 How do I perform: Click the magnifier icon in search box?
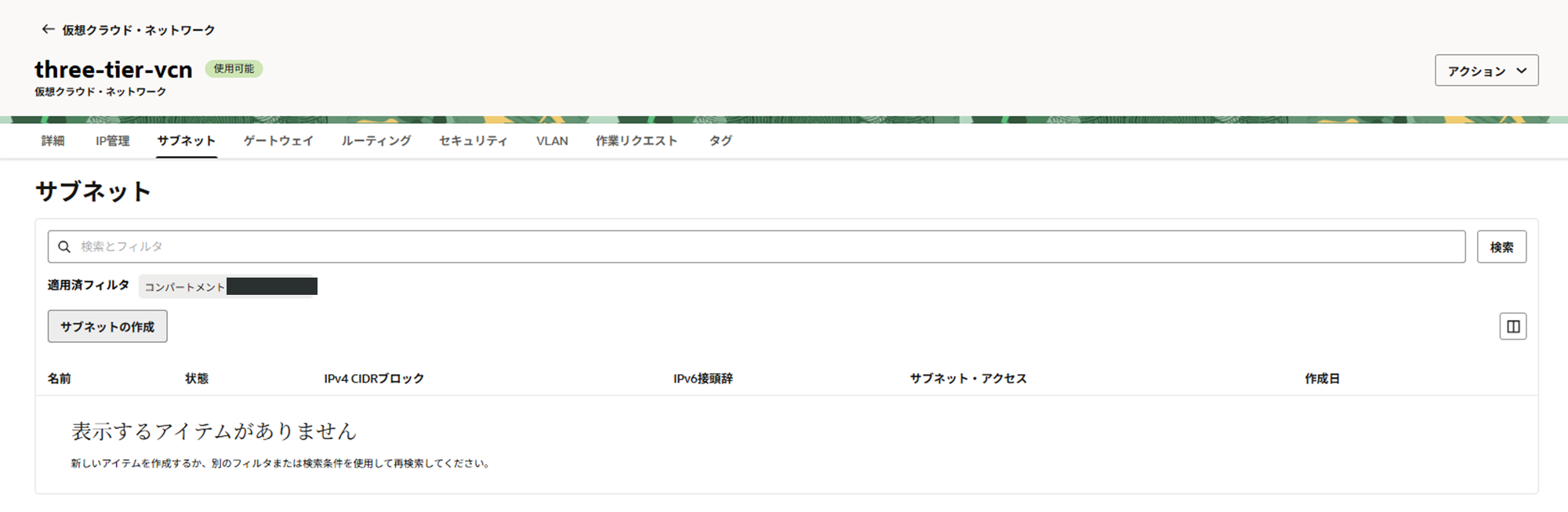64,246
